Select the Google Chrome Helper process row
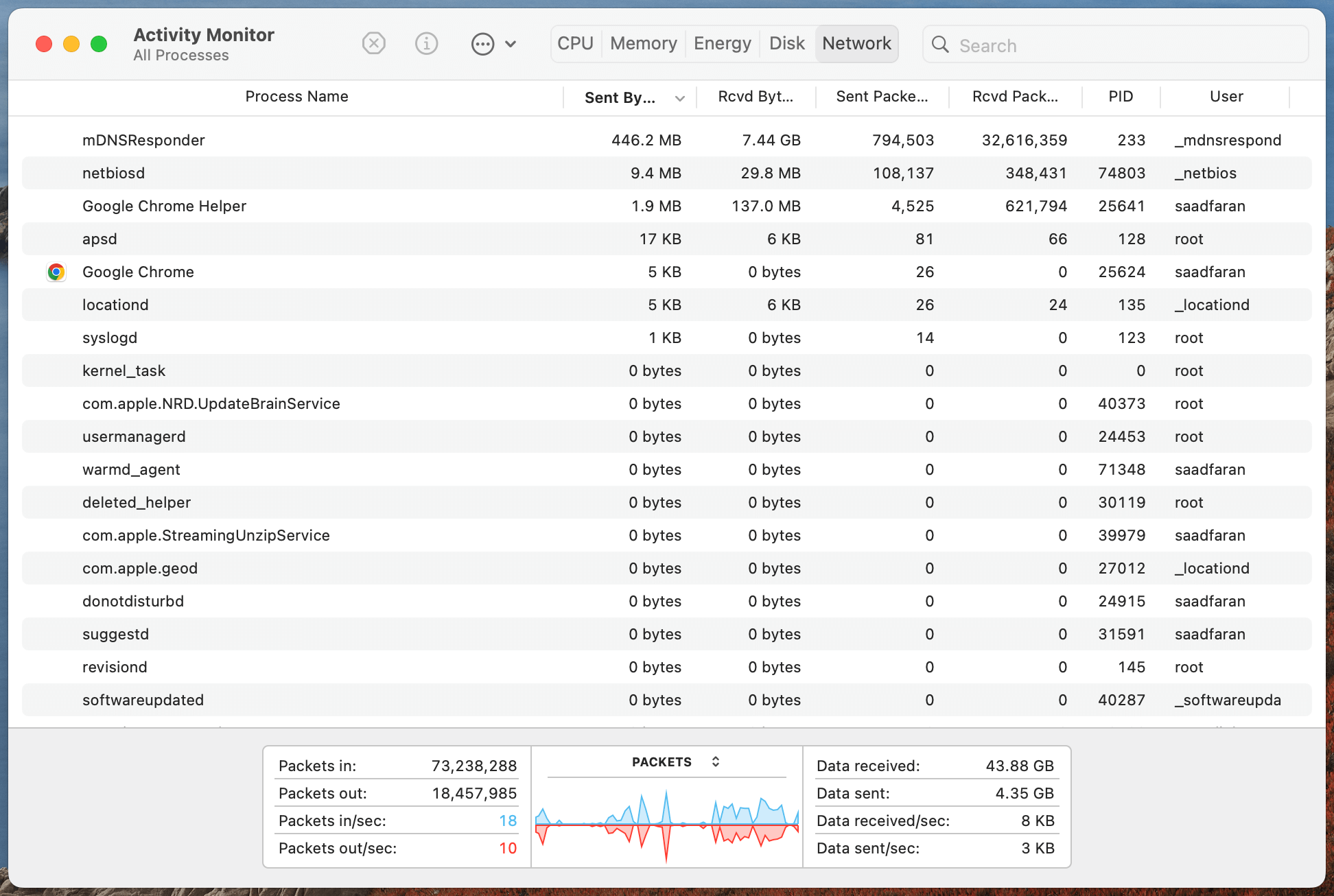The width and height of the screenshot is (1334, 896). coord(667,206)
